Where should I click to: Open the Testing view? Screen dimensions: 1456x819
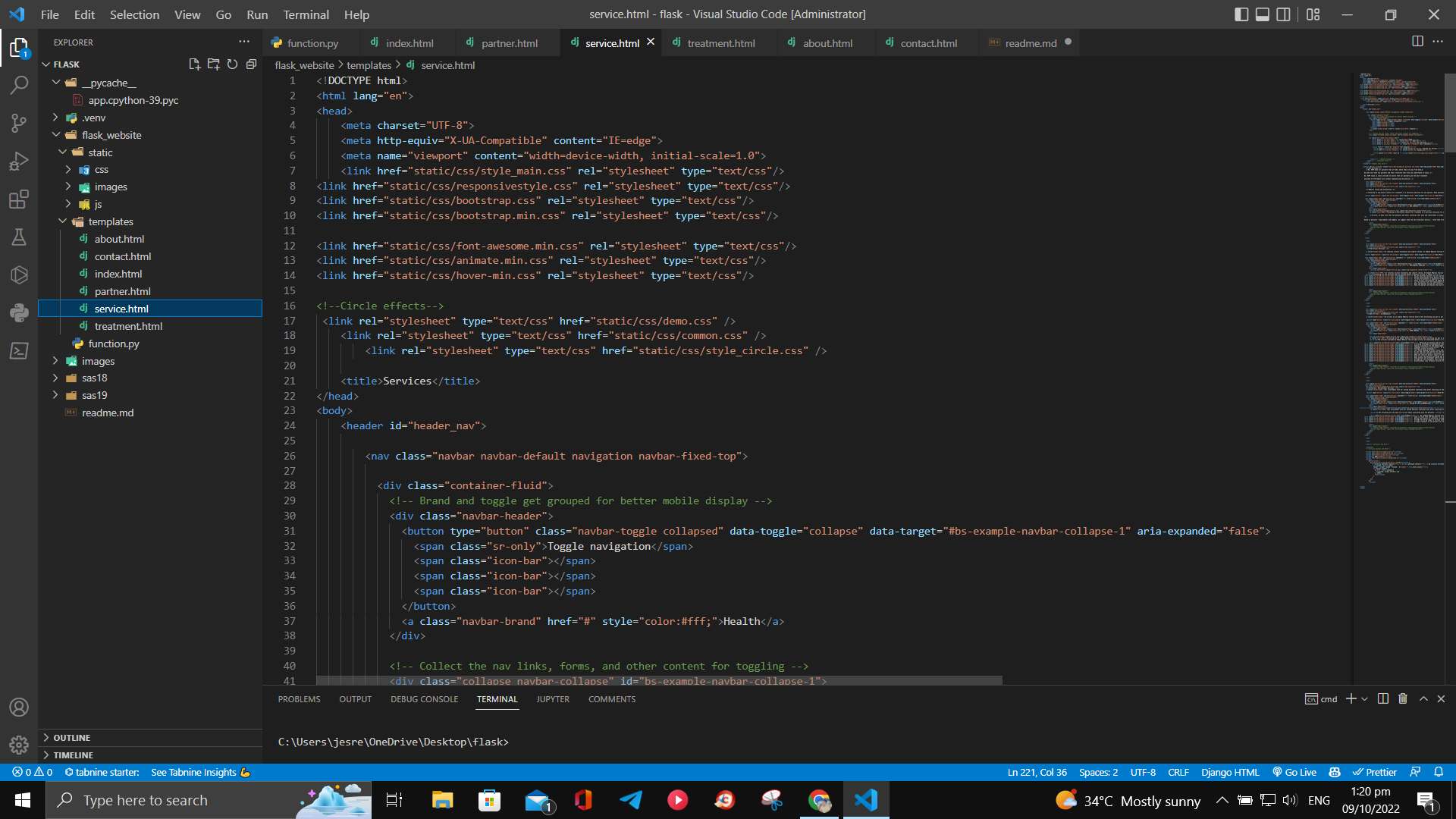19,237
